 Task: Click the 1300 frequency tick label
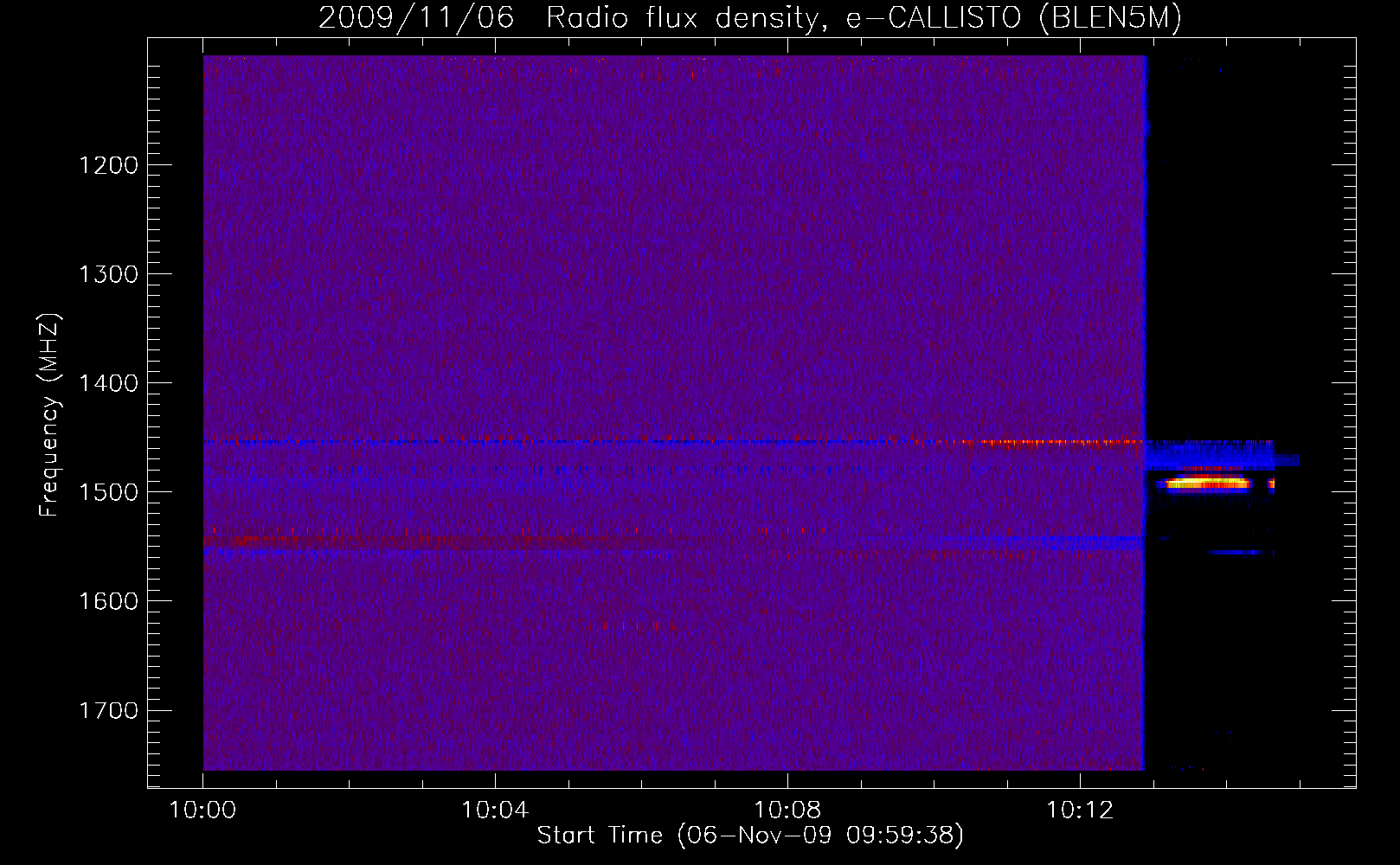coord(108,274)
